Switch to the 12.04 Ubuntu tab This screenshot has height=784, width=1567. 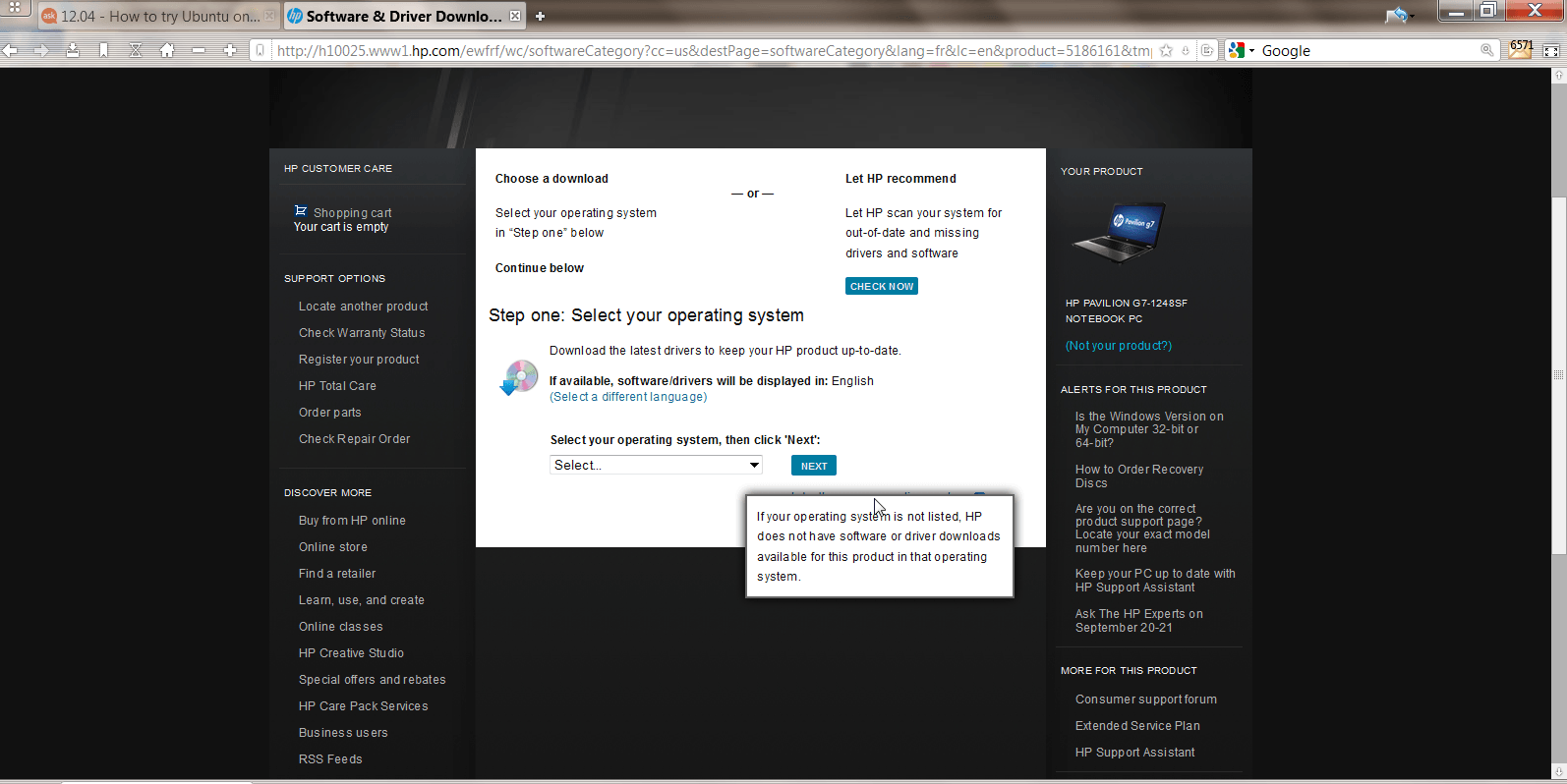[157, 16]
